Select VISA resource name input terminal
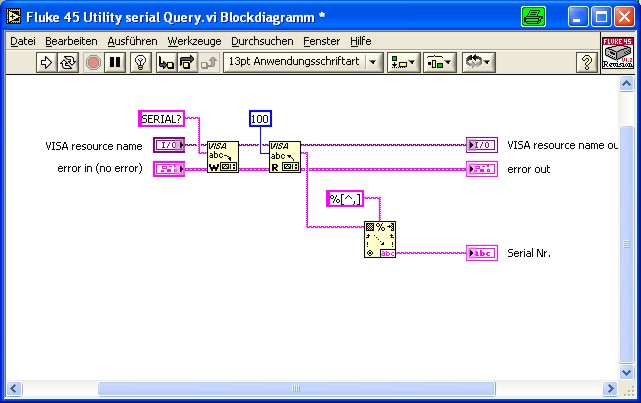 click(169, 145)
